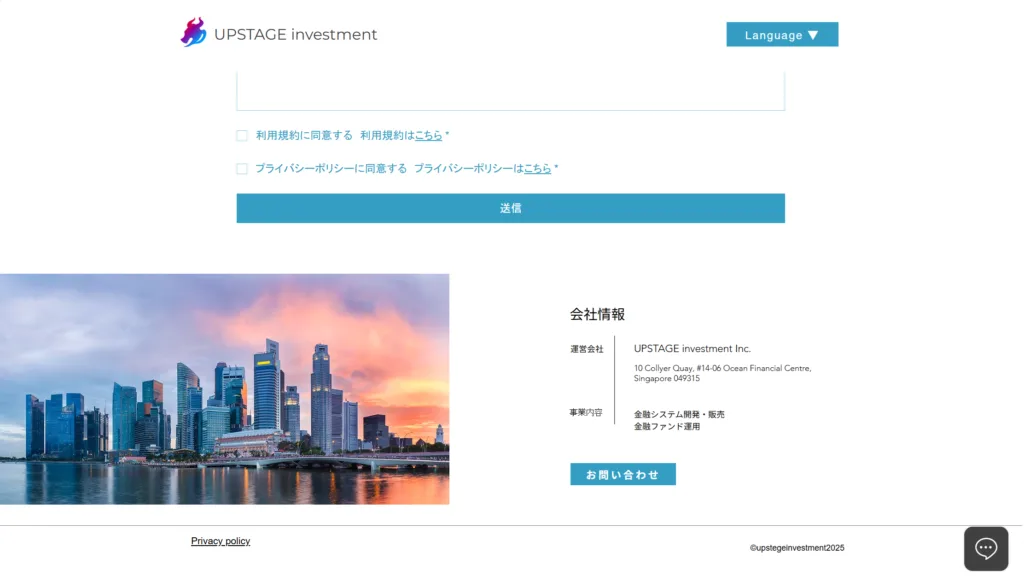Screen dimensions: 1024x582
Task: Click the 会社情報 heading
Action: click(x=597, y=314)
